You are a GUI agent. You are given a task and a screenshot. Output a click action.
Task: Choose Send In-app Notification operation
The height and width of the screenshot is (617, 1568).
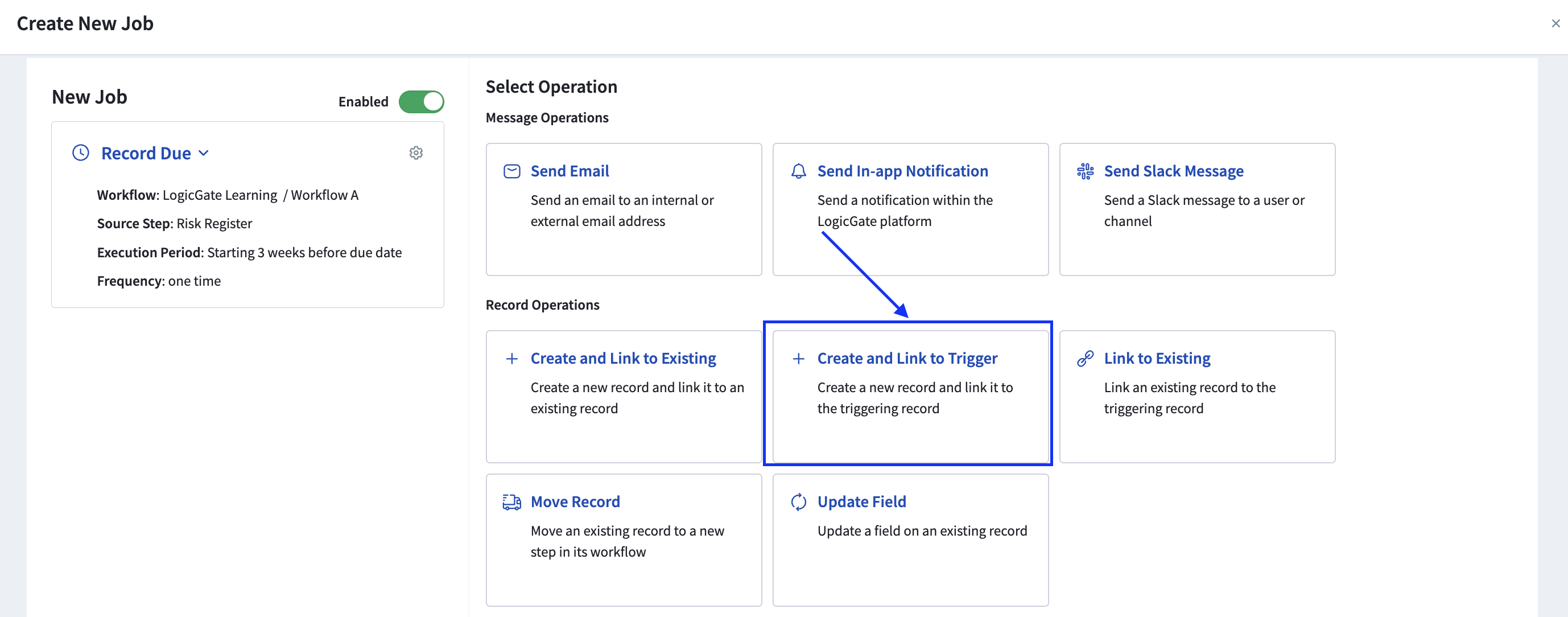click(910, 210)
